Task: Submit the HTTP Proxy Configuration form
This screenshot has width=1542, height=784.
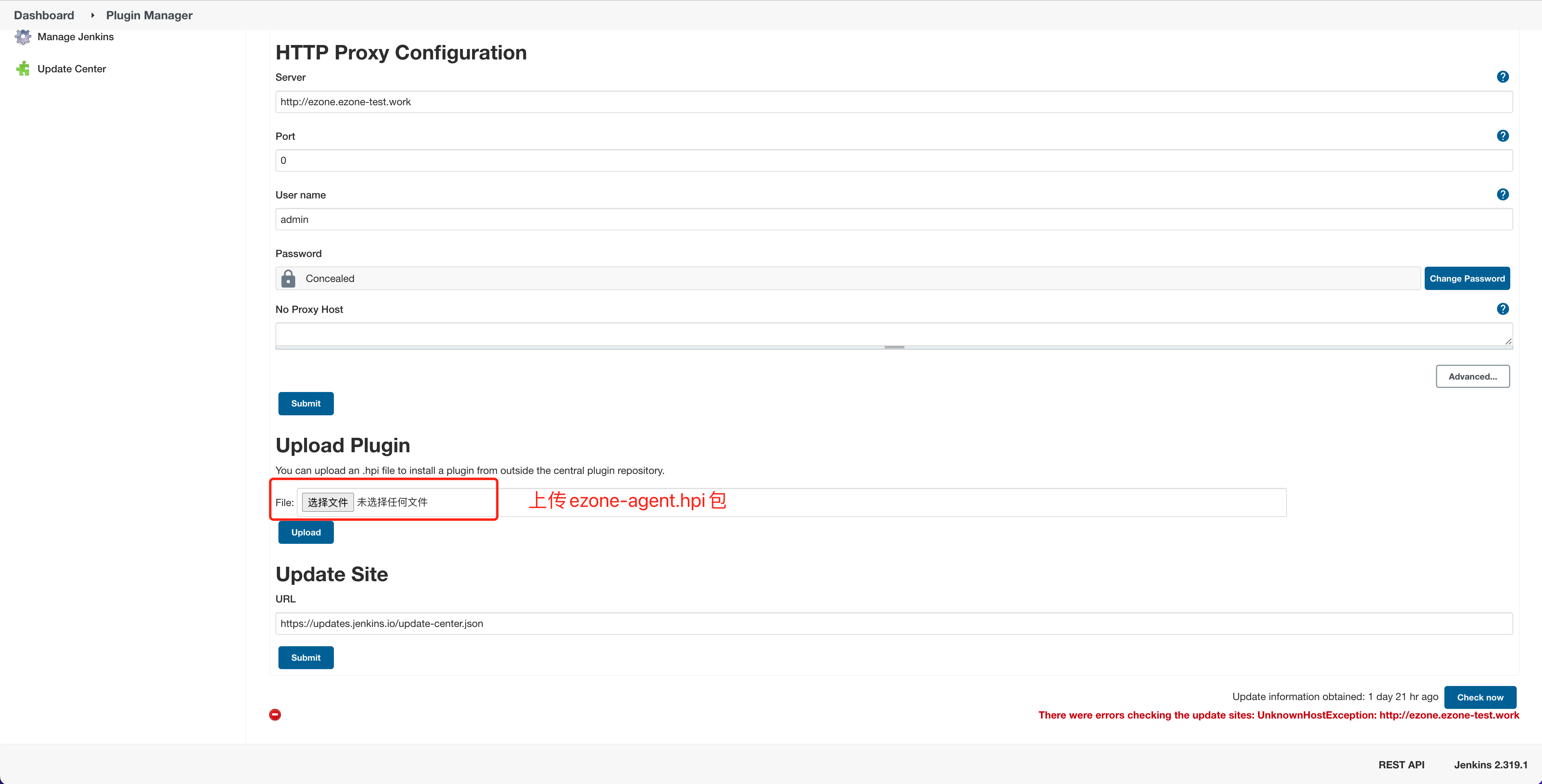Action: point(306,403)
